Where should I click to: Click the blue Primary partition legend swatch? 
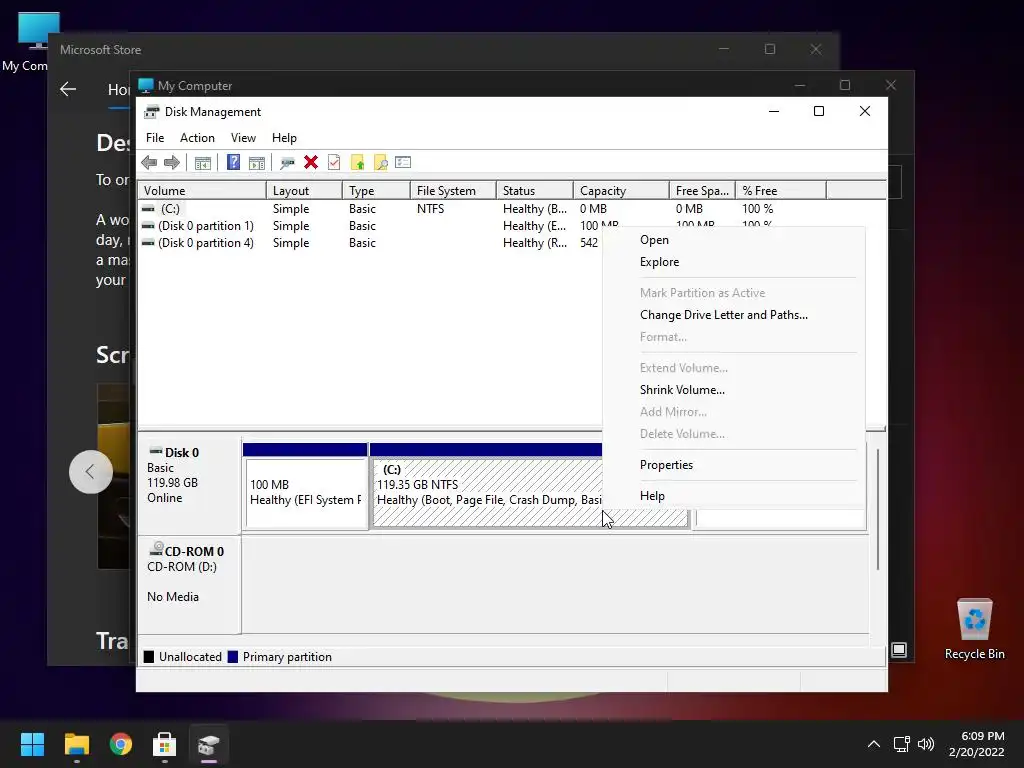(232, 657)
